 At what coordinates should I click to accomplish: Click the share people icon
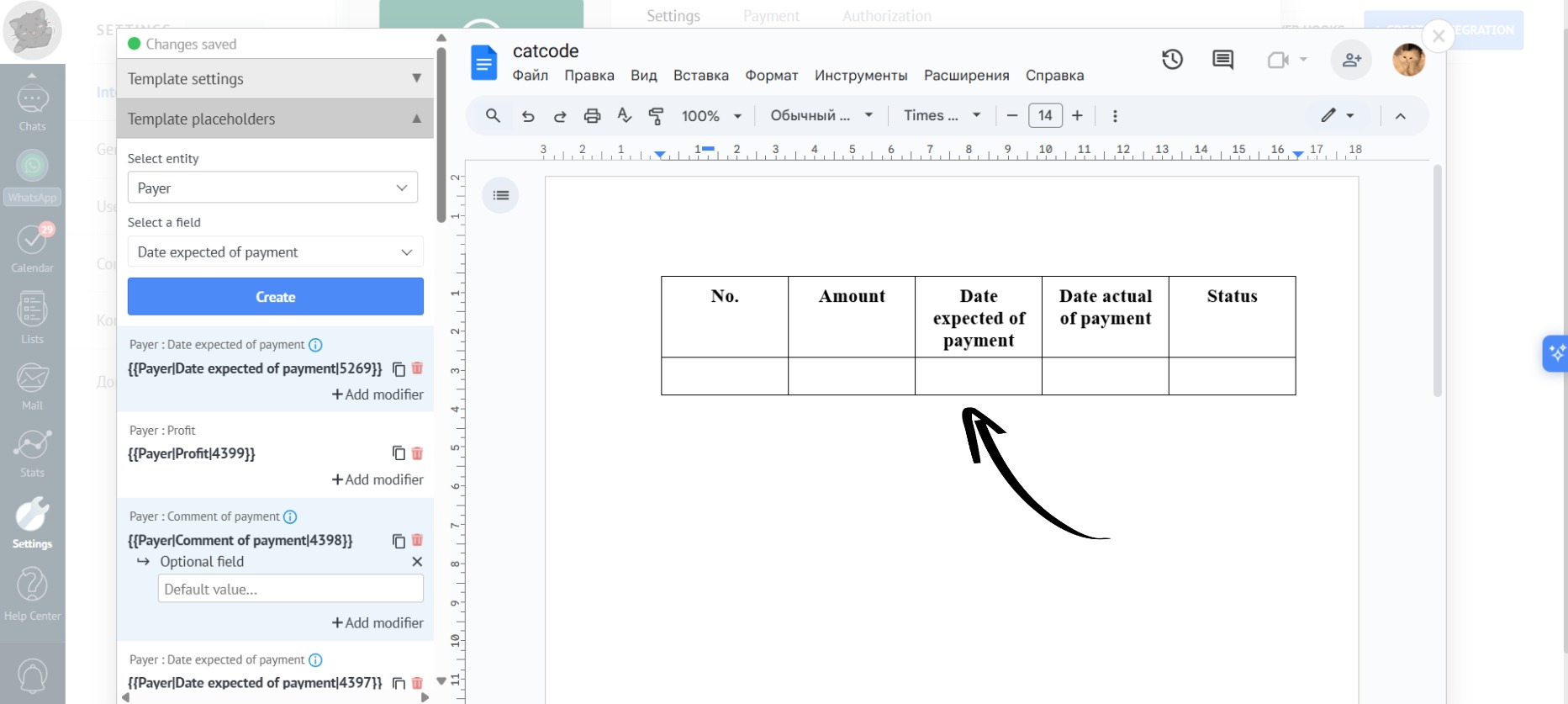coord(1351,60)
